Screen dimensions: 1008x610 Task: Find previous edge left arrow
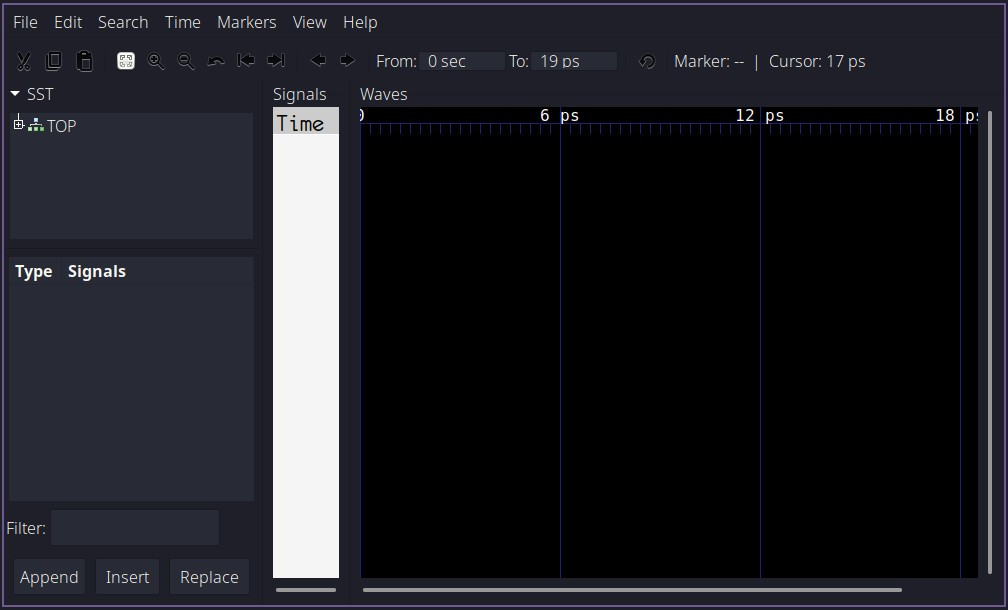click(x=318, y=60)
